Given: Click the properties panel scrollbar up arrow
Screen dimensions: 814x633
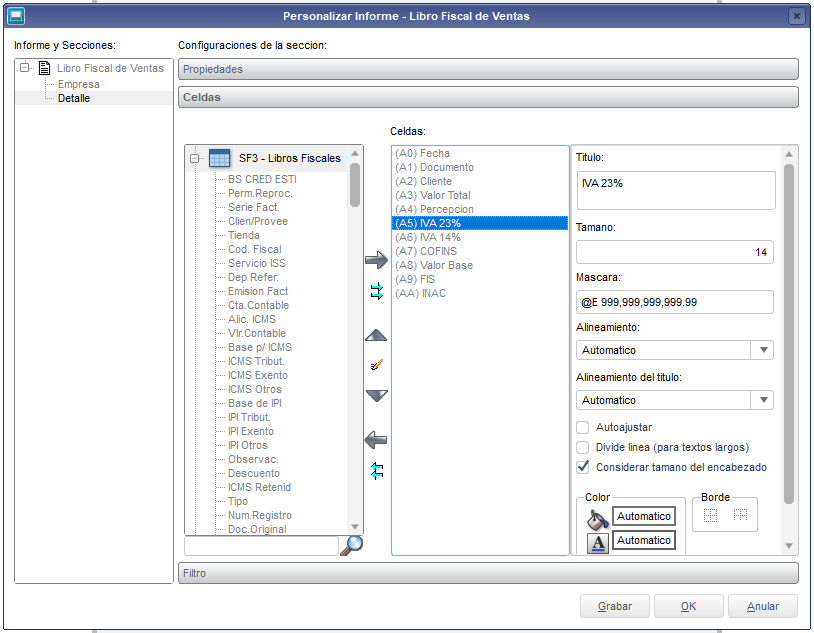Looking at the screenshot, I should (789, 154).
